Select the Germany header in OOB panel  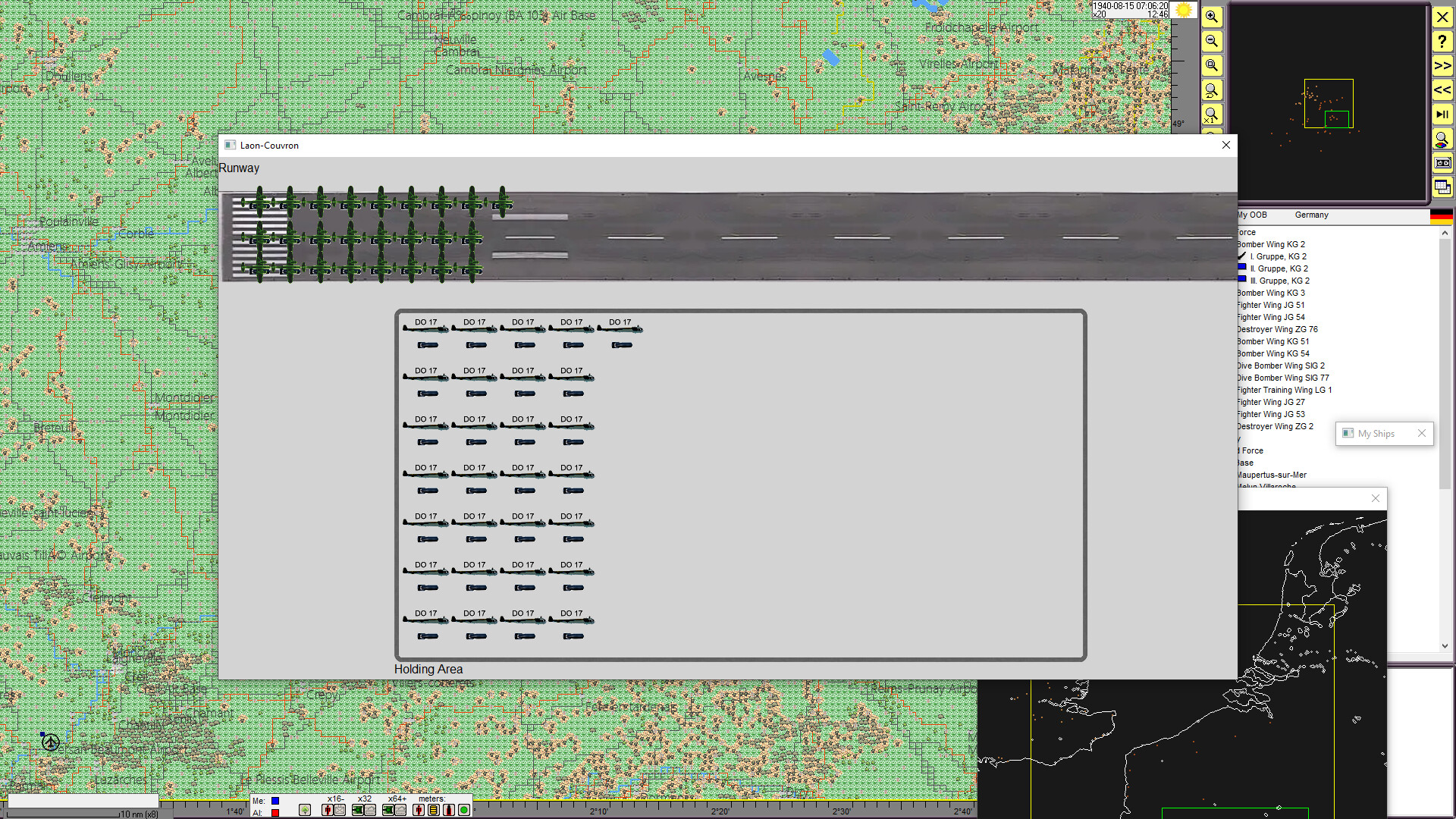[x=1312, y=215]
